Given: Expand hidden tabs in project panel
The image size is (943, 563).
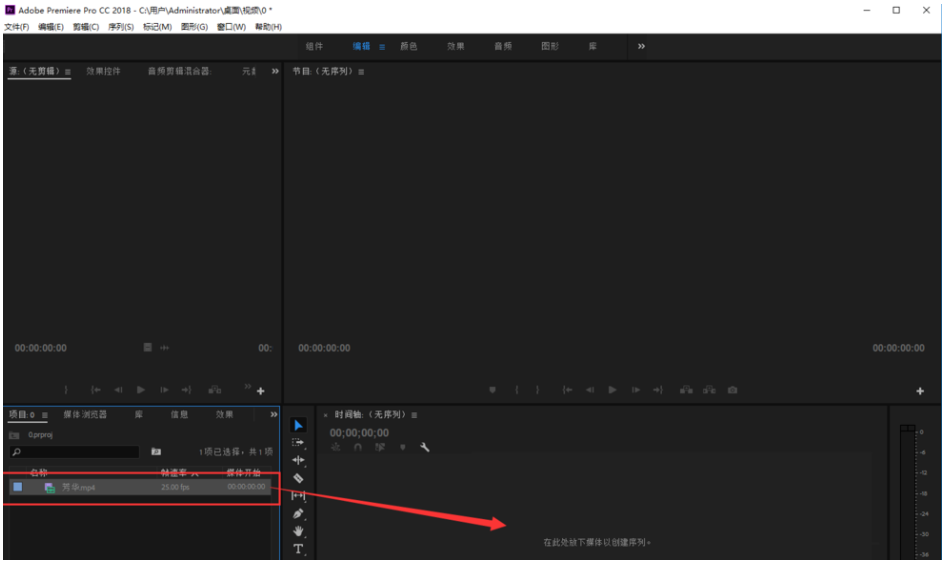Looking at the screenshot, I should [x=273, y=414].
